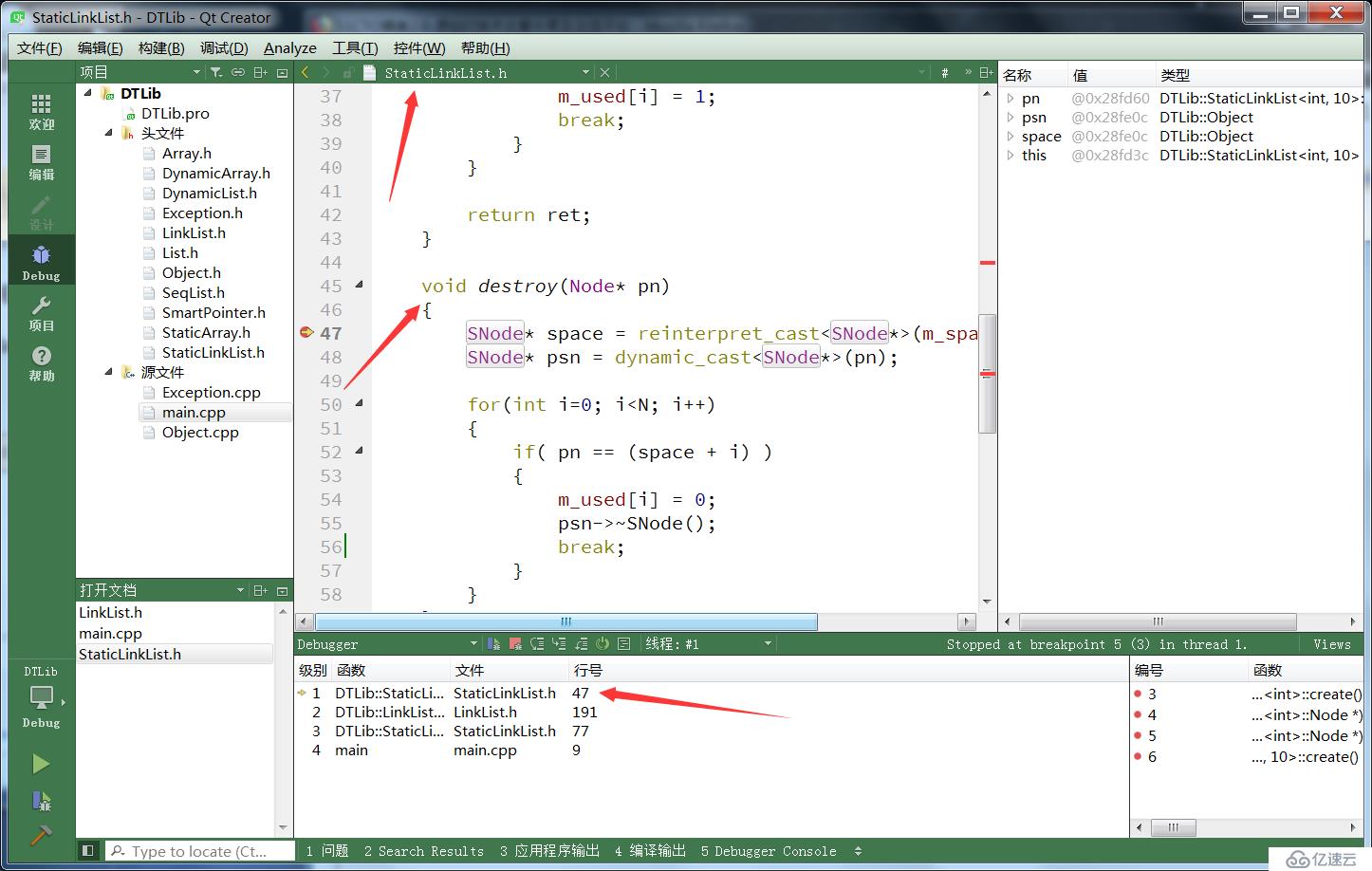
Task: Toggle breakpoint number 5 in list
Action: [x=1138, y=735]
